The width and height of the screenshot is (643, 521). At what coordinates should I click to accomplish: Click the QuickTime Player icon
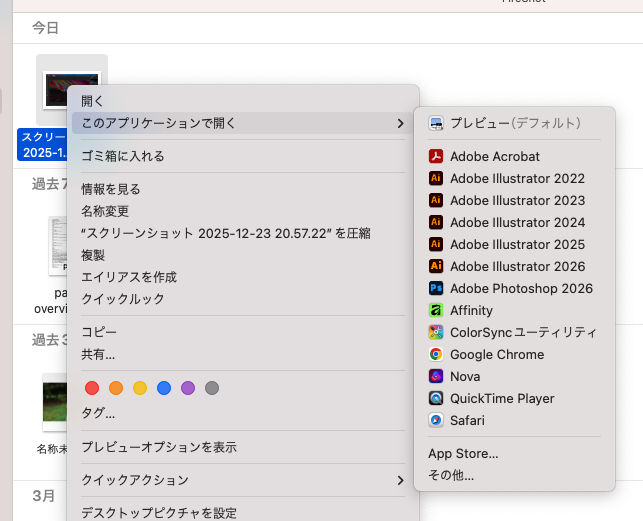(436, 398)
